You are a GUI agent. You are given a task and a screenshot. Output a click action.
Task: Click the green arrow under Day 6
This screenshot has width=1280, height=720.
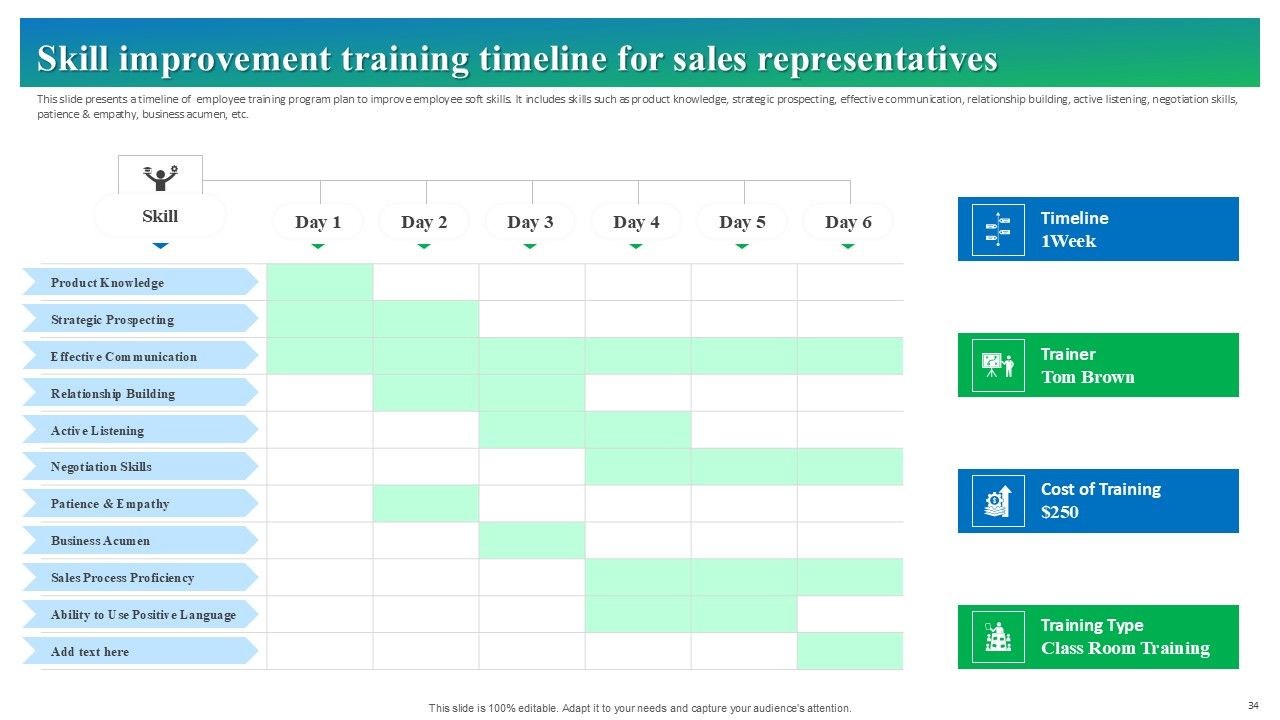coord(848,245)
